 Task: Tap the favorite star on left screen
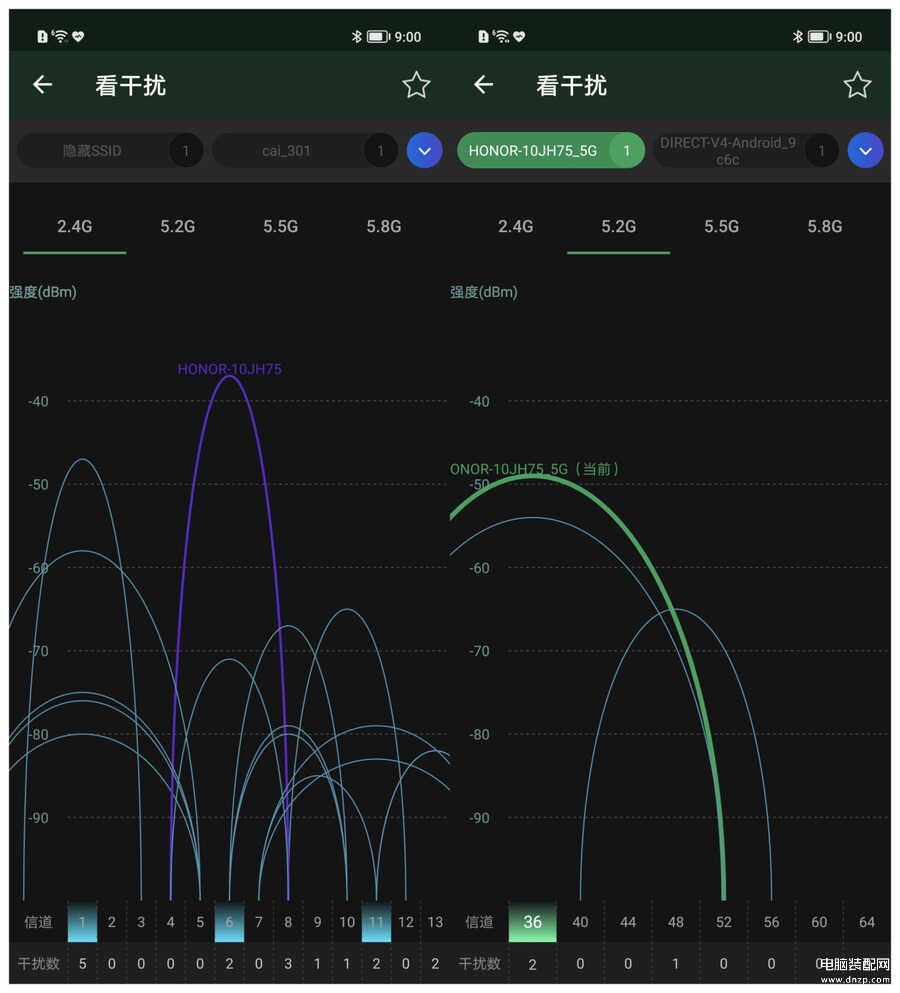point(416,85)
